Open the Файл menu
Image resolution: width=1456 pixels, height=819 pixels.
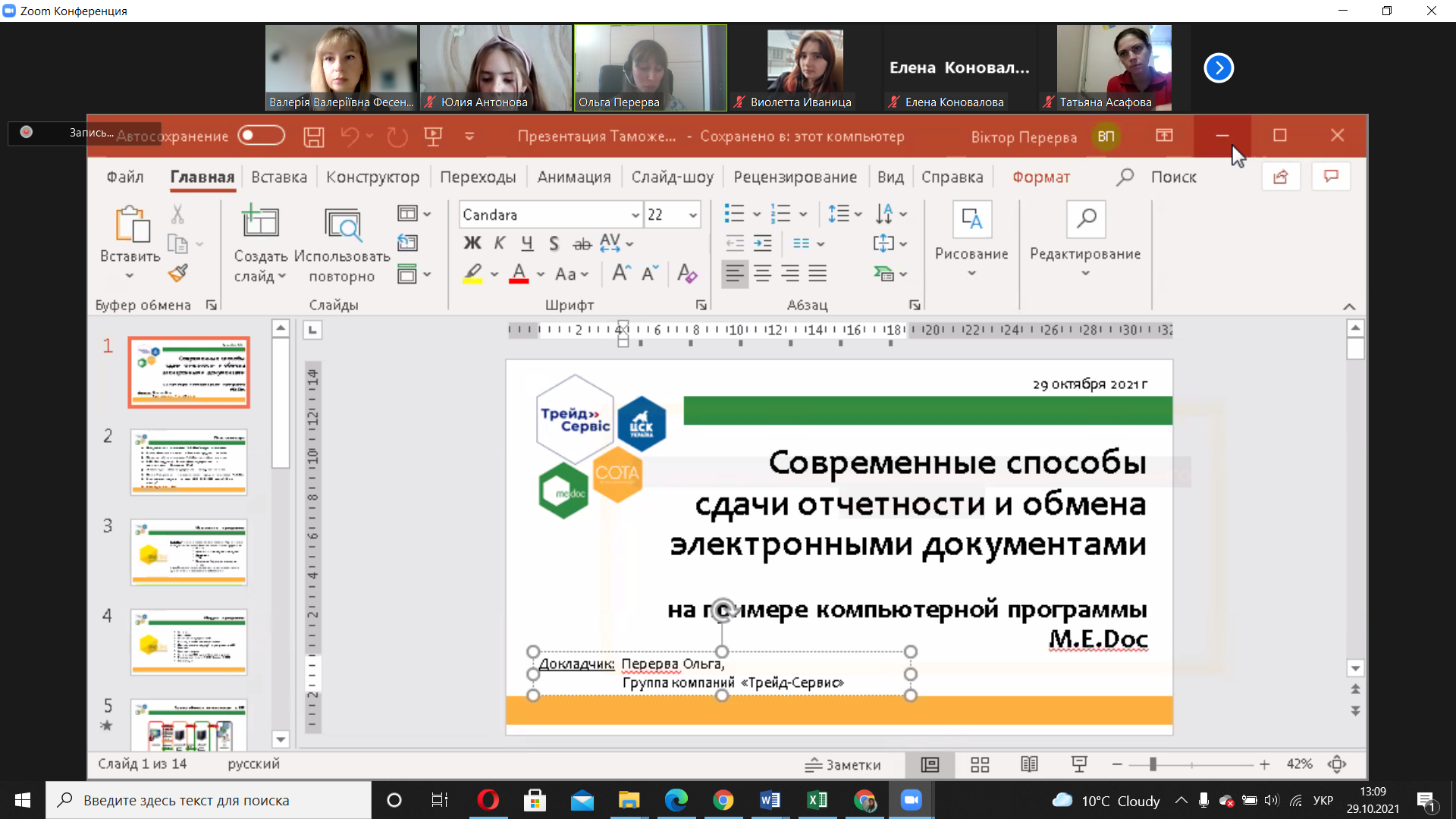pyautogui.click(x=125, y=177)
